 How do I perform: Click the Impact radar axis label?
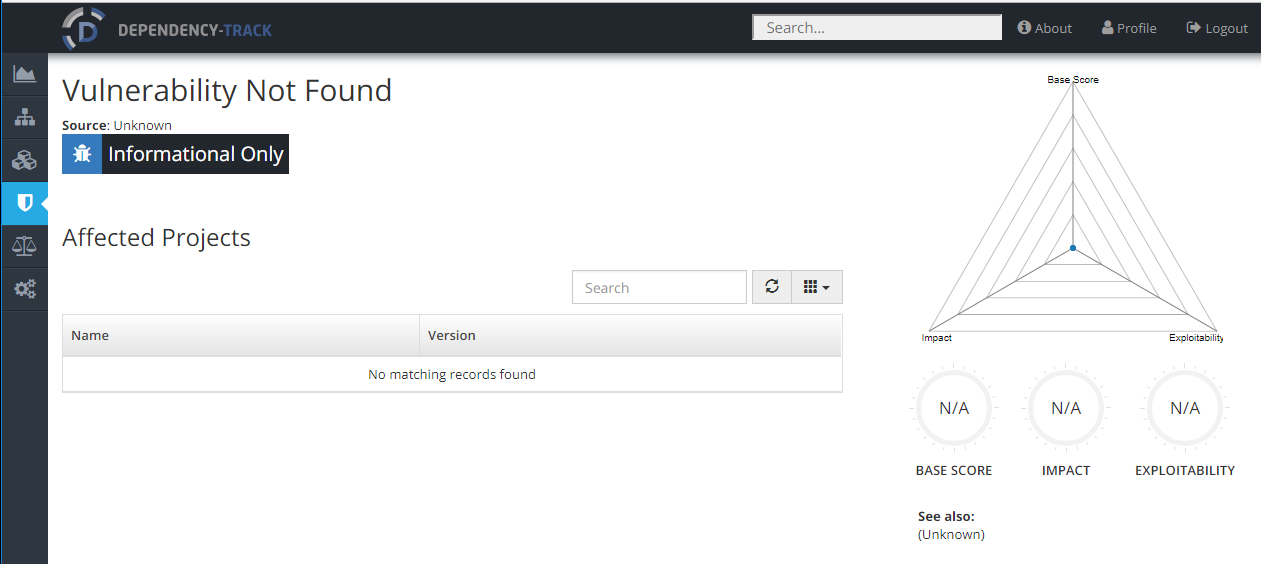tap(936, 338)
